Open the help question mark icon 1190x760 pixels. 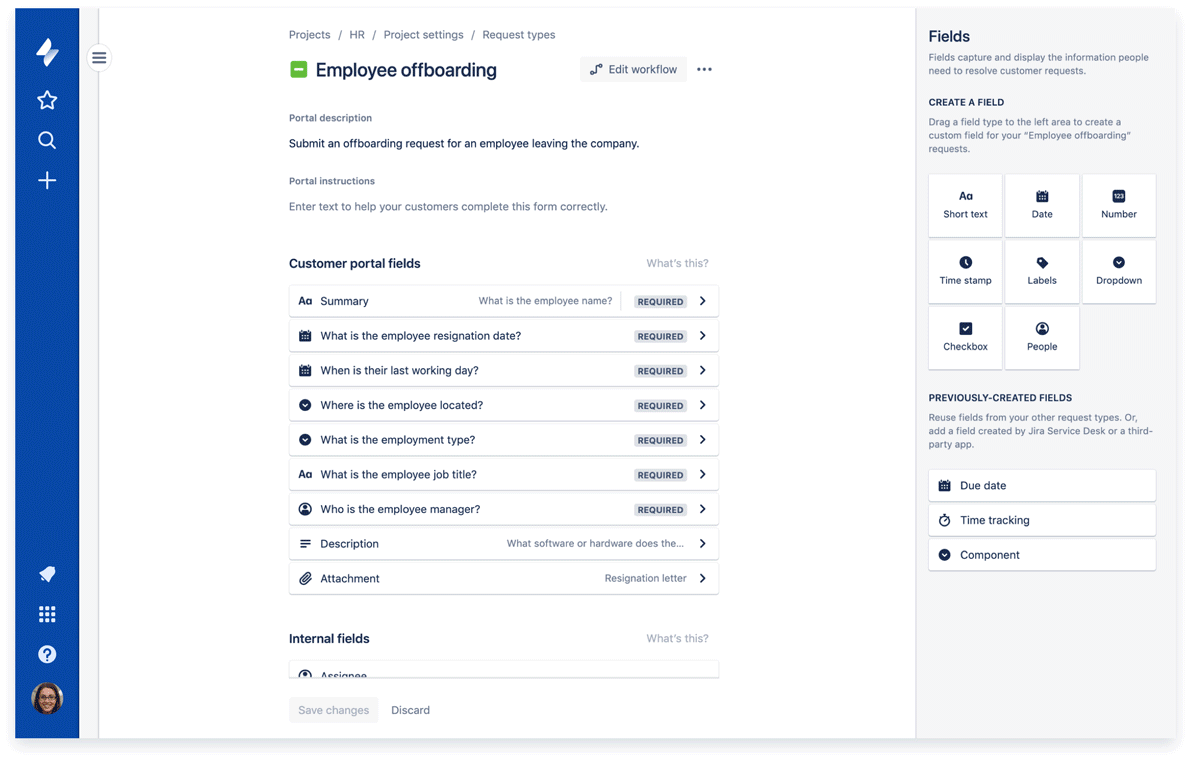pos(46,654)
